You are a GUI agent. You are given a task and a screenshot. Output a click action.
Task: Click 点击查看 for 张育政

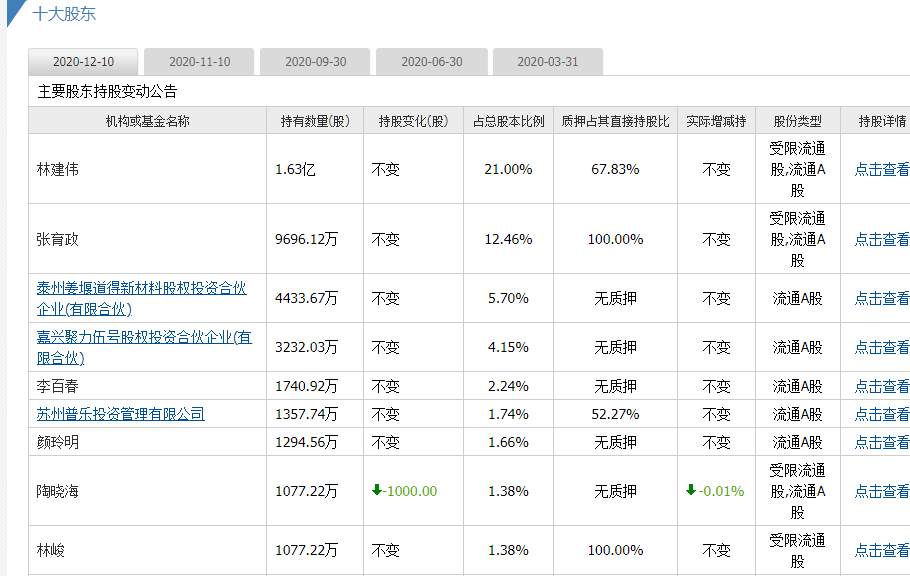pos(881,239)
